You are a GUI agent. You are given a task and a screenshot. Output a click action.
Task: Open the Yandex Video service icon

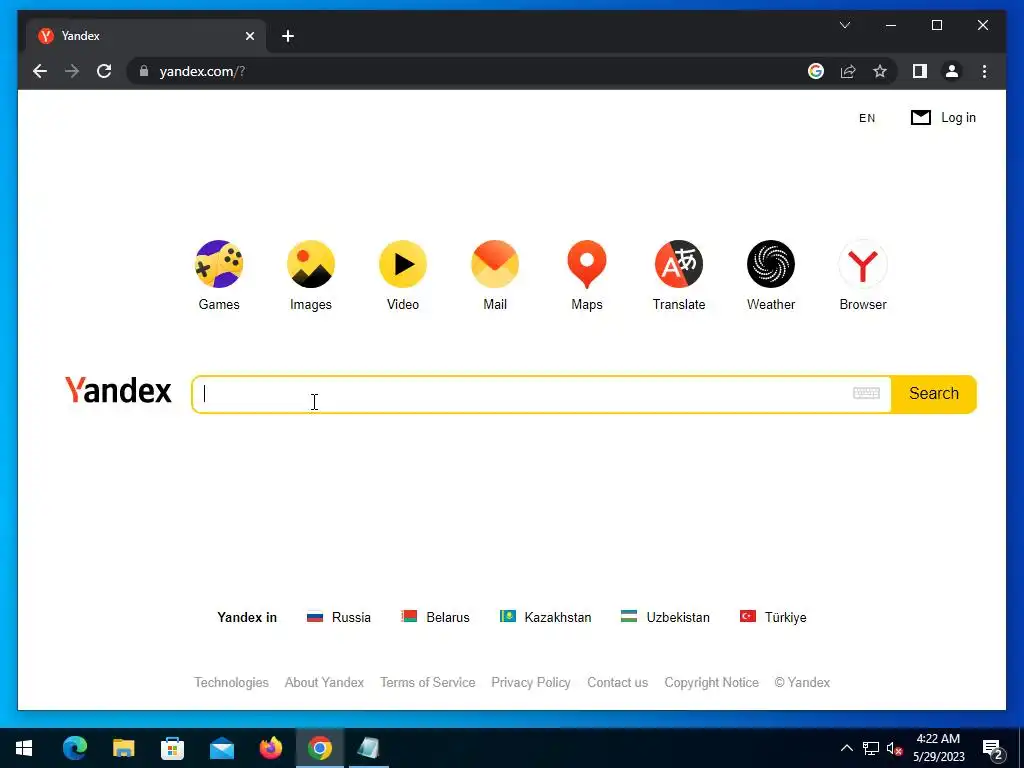(x=403, y=264)
